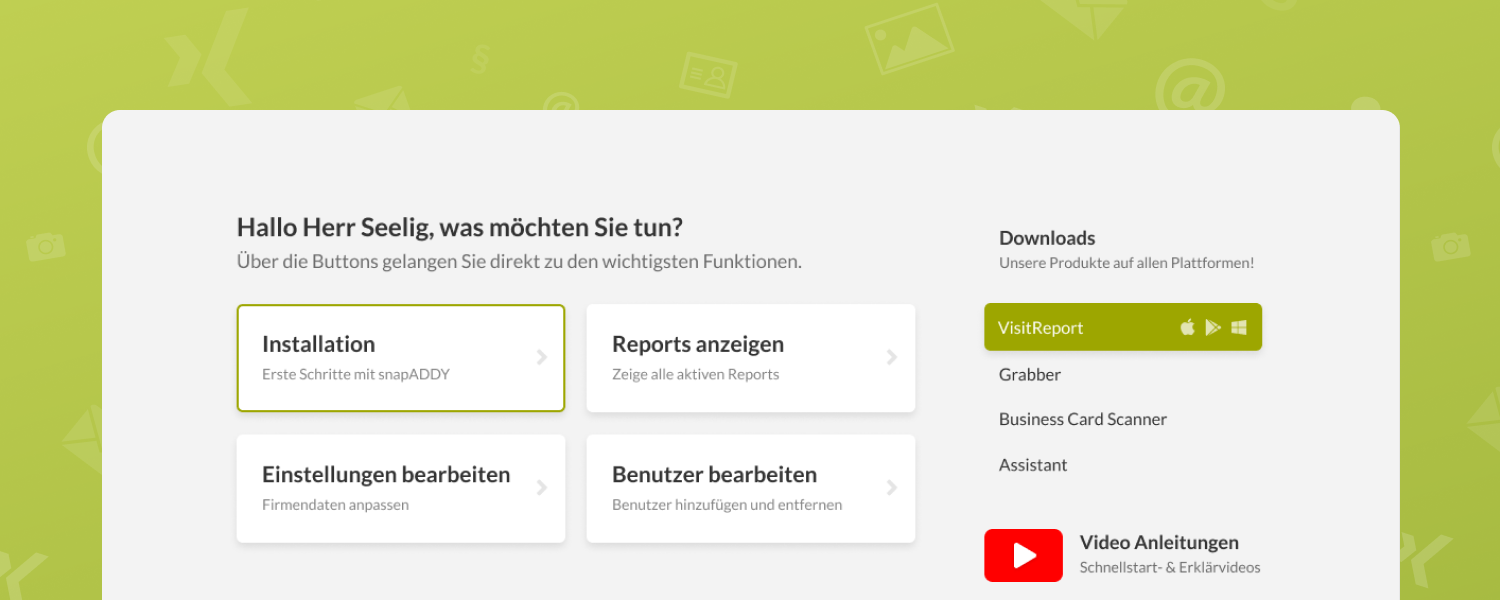Open the Einstellungen bearbeiten card
The image size is (1500, 600).
[x=401, y=488]
